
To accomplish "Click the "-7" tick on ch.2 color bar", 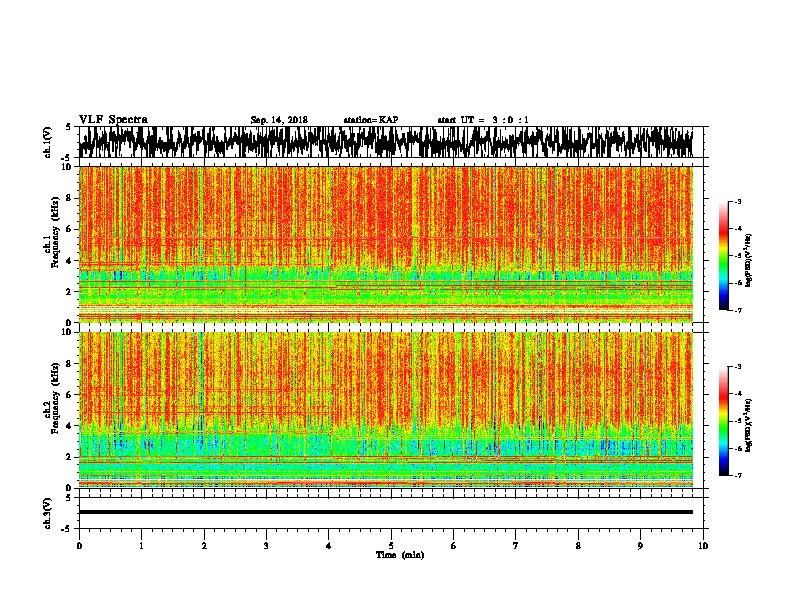I will (x=738, y=476).
